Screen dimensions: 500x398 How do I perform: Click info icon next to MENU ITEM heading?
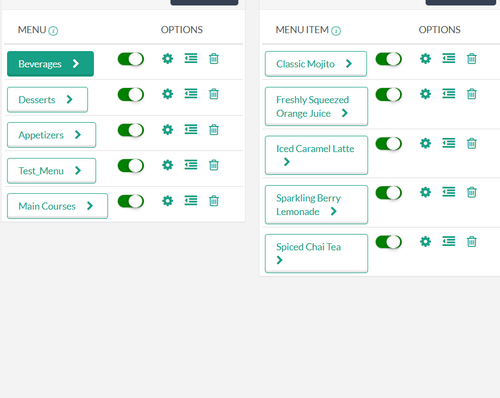(x=336, y=31)
